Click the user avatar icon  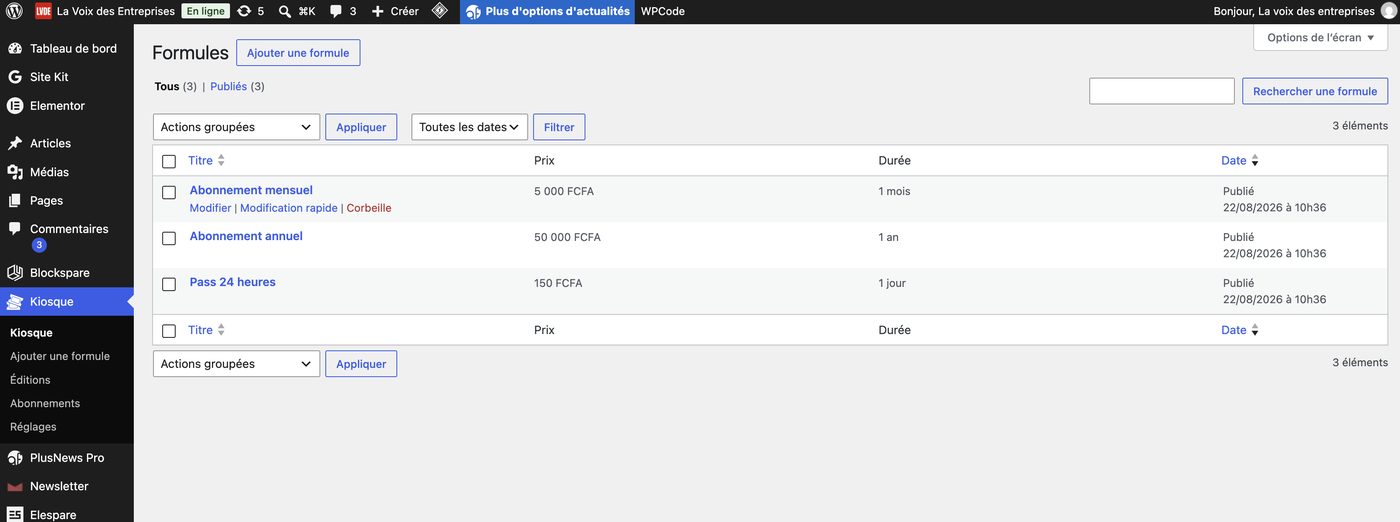pyautogui.click(x=1387, y=11)
